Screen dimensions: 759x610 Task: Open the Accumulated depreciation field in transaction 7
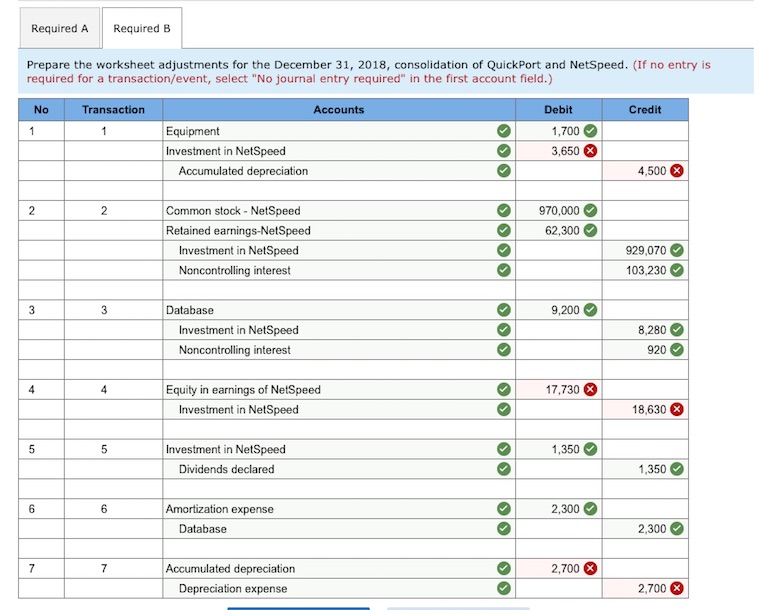[339, 568]
